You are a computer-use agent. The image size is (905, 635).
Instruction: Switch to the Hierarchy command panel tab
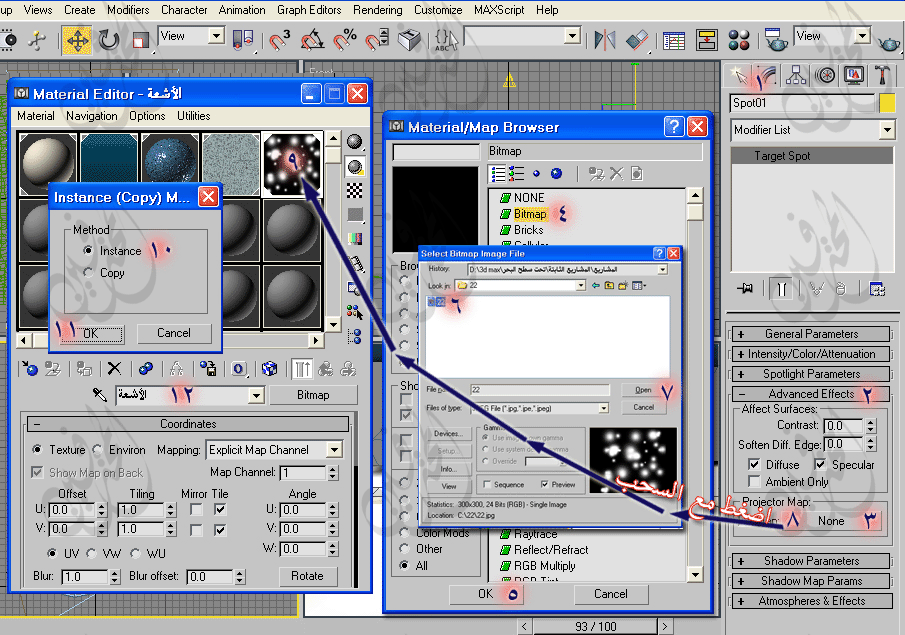point(796,76)
